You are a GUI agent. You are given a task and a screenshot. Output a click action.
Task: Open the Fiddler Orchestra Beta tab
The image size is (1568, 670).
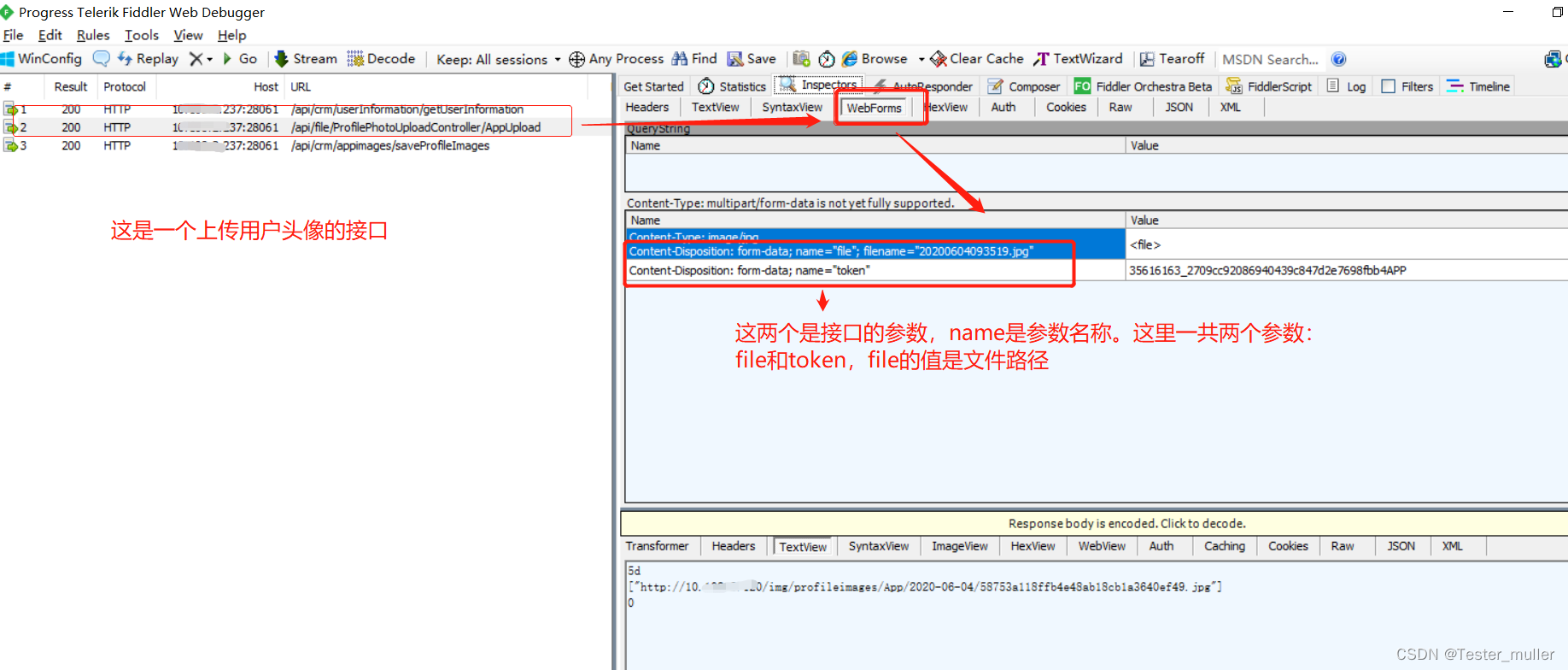coord(1143,86)
